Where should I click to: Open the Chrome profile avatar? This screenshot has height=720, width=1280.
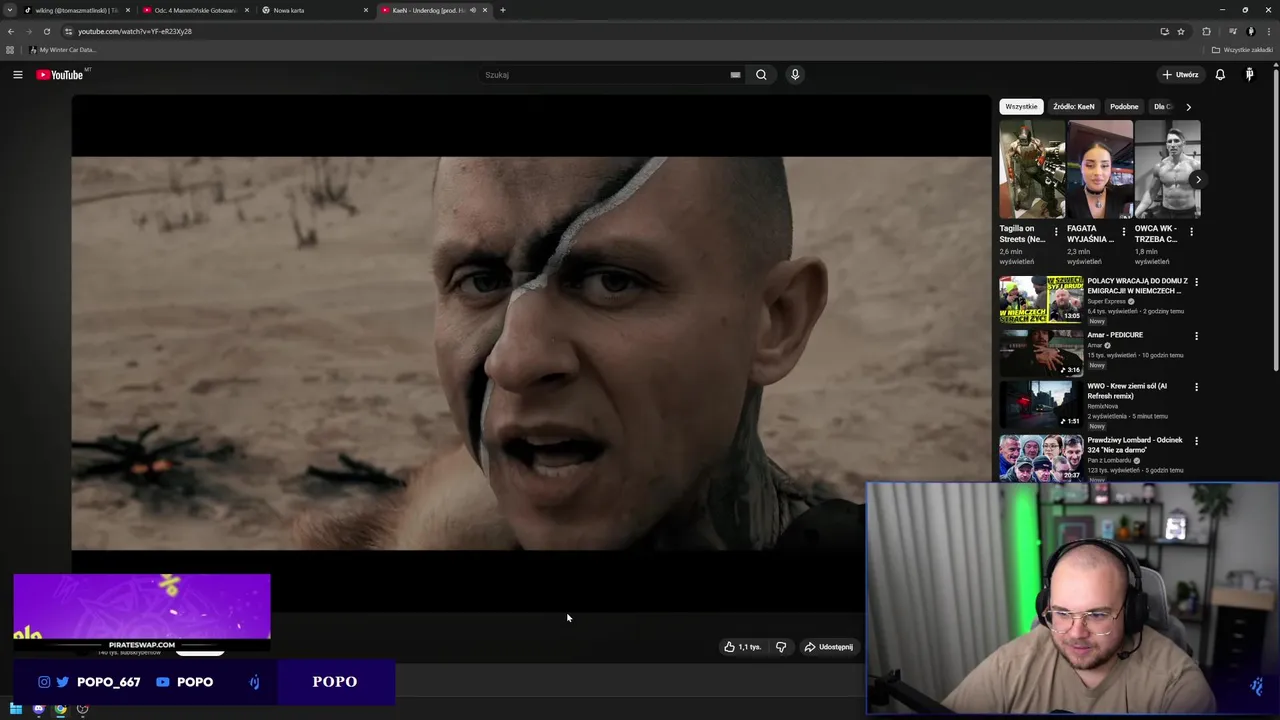1250,31
